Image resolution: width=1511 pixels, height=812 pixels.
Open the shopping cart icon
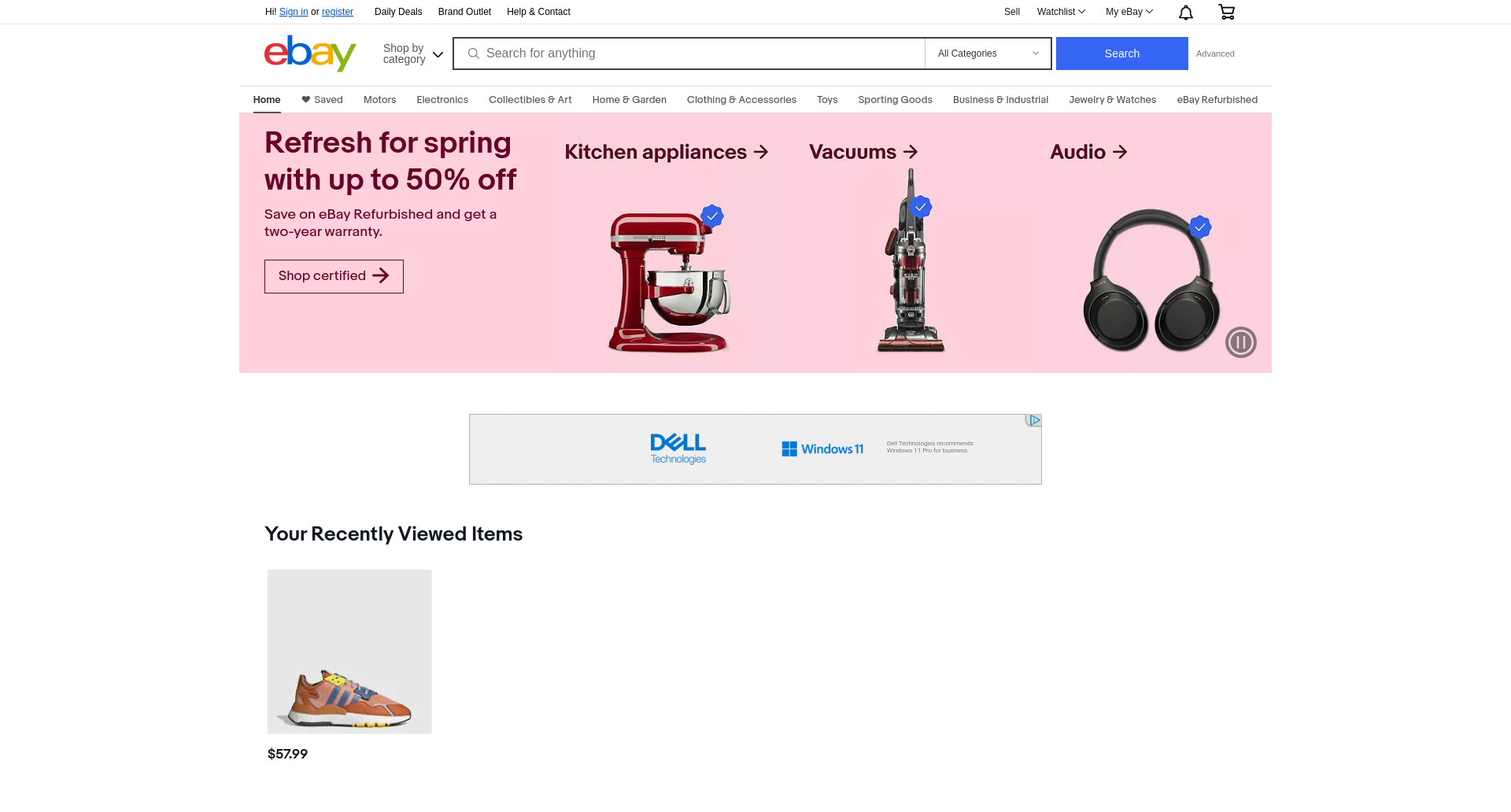[x=1226, y=12]
